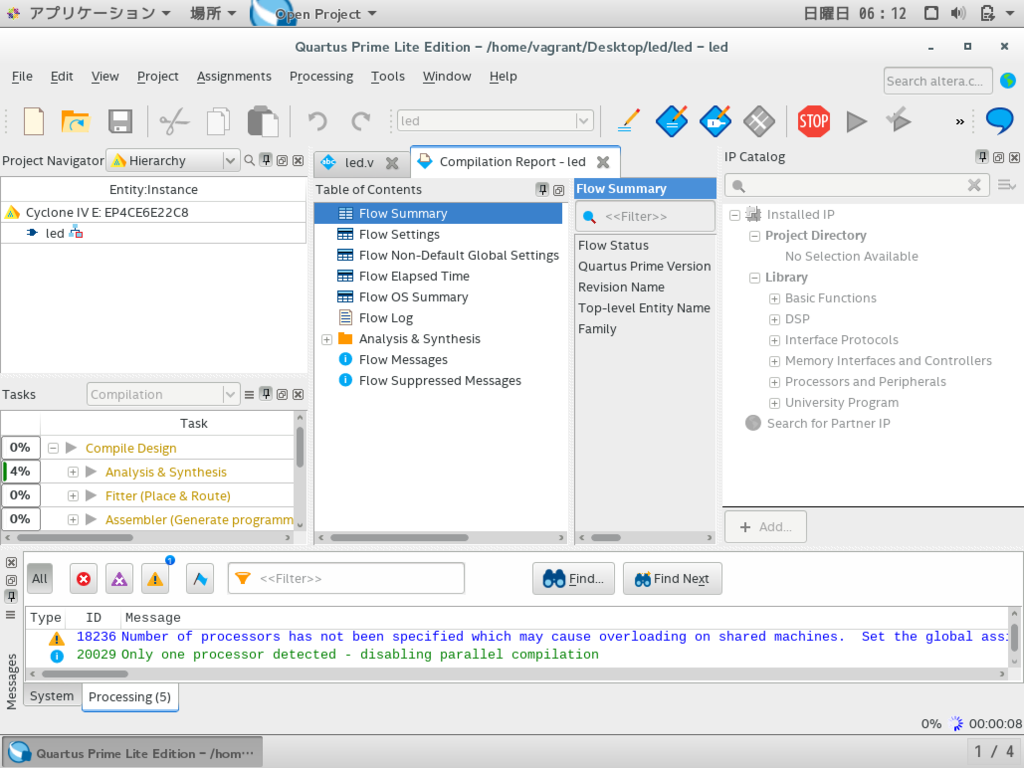Screen dimensions: 1024x768
Task: Start compilation with the play icon
Action: click(x=856, y=121)
